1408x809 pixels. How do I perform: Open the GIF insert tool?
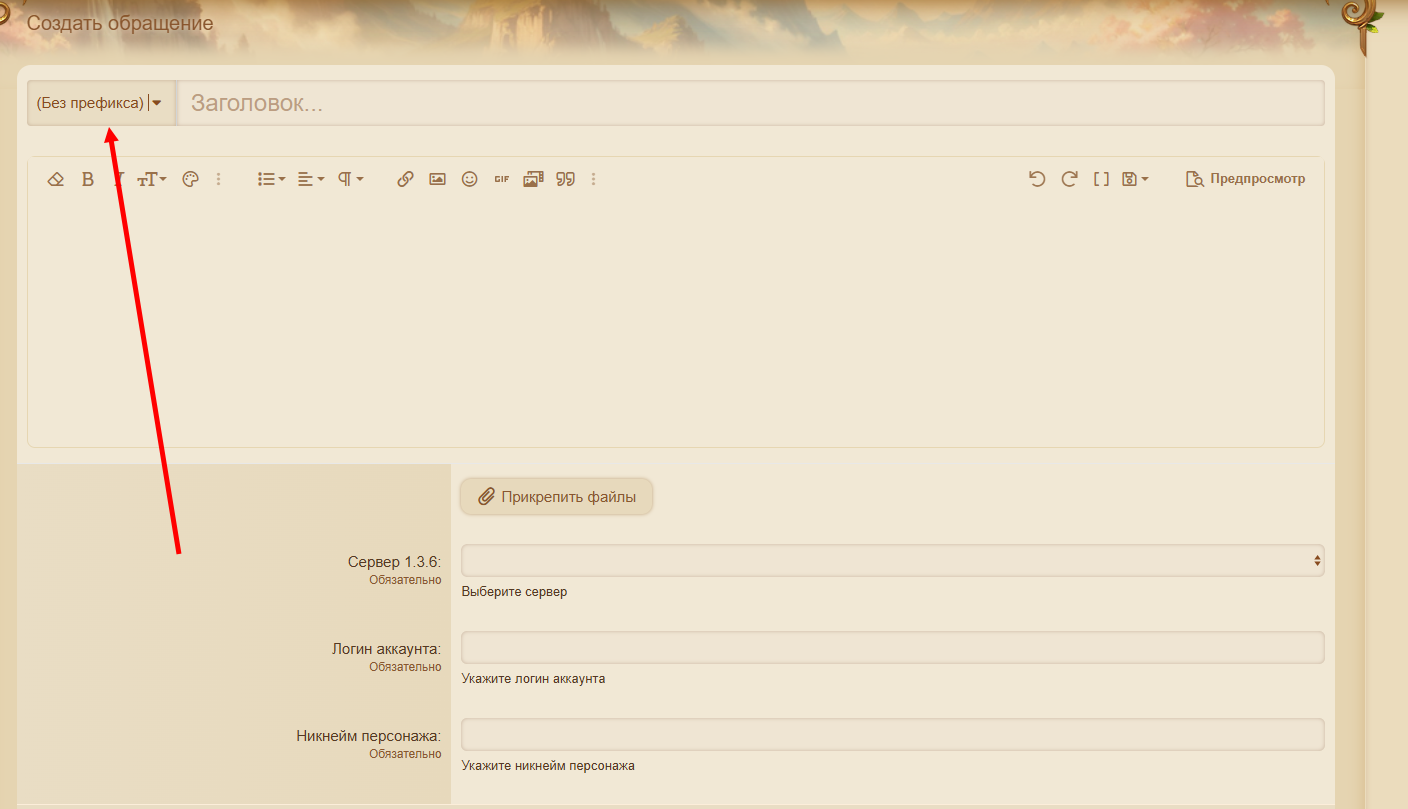pyautogui.click(x=501, y=179)
